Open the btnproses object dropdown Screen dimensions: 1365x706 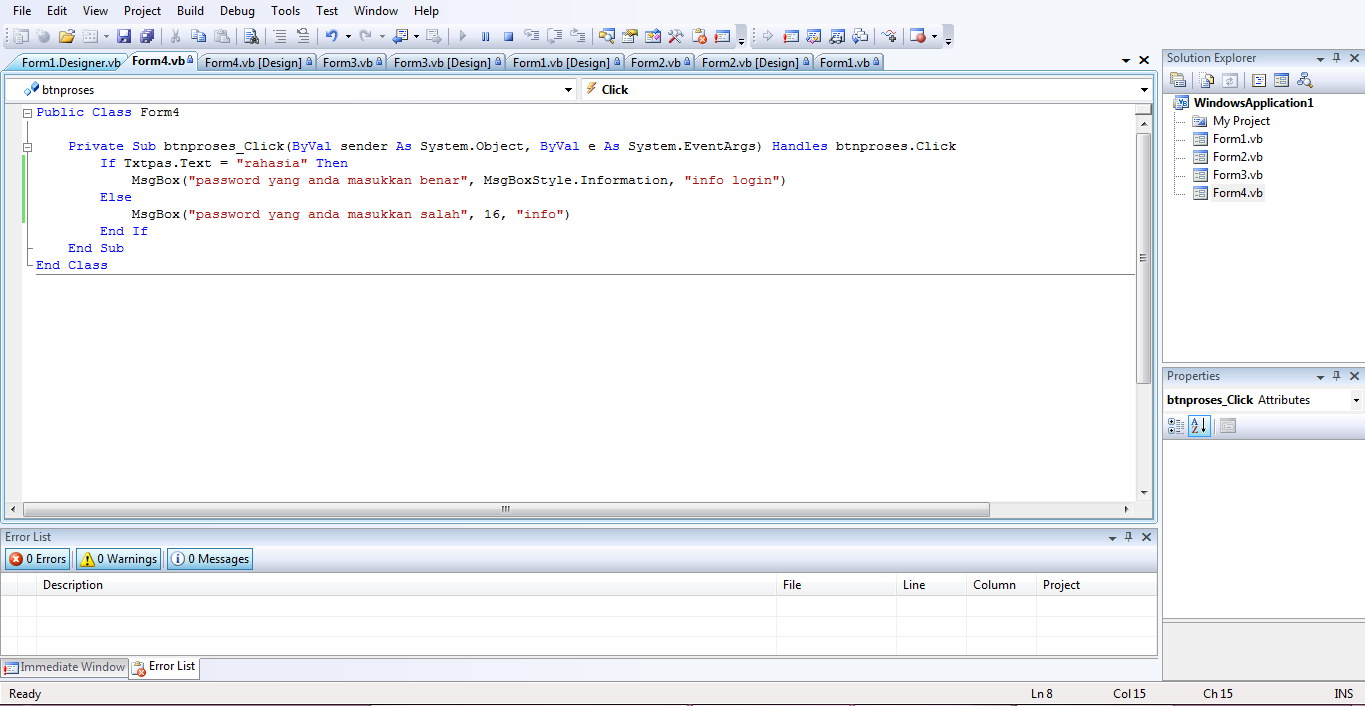coord(570,89)
